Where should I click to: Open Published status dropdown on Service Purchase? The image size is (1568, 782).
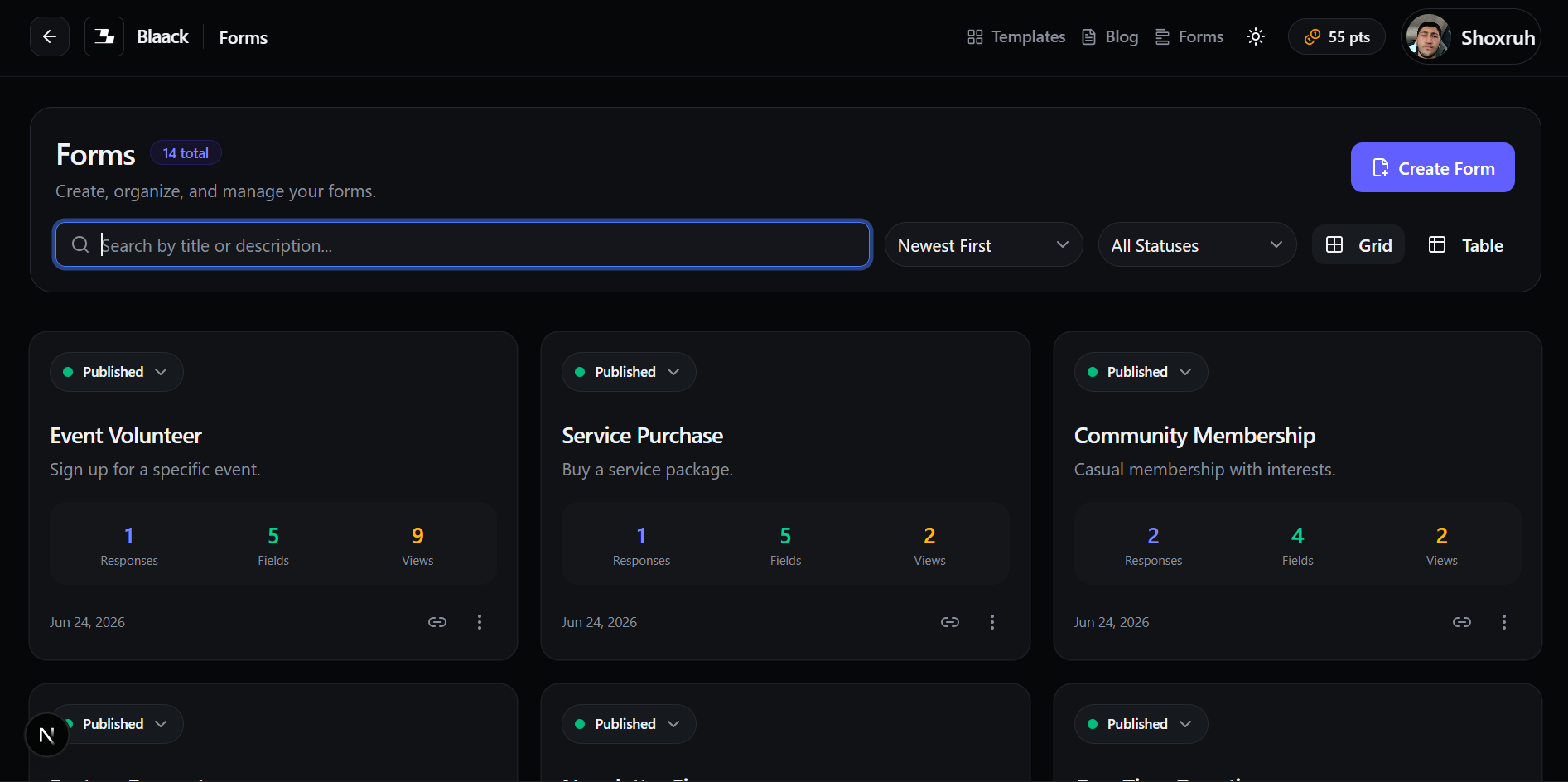tap(629, 372)
